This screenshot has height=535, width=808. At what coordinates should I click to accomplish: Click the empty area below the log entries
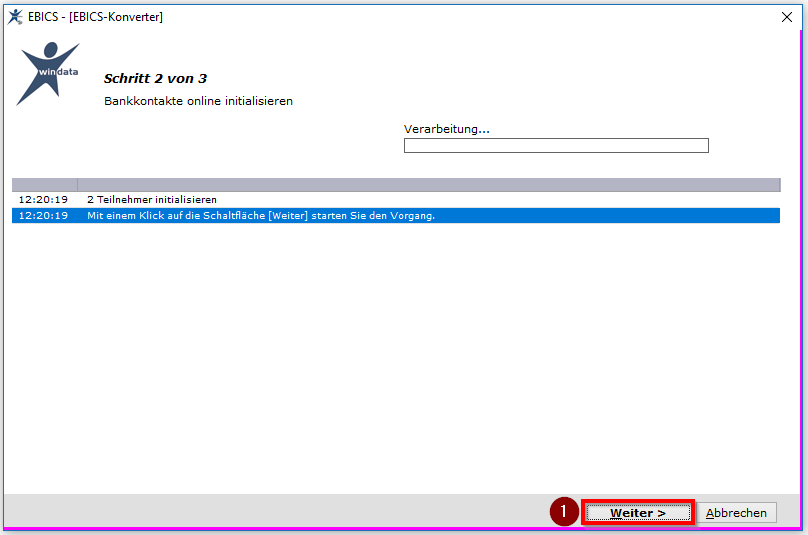pos(396,356)
